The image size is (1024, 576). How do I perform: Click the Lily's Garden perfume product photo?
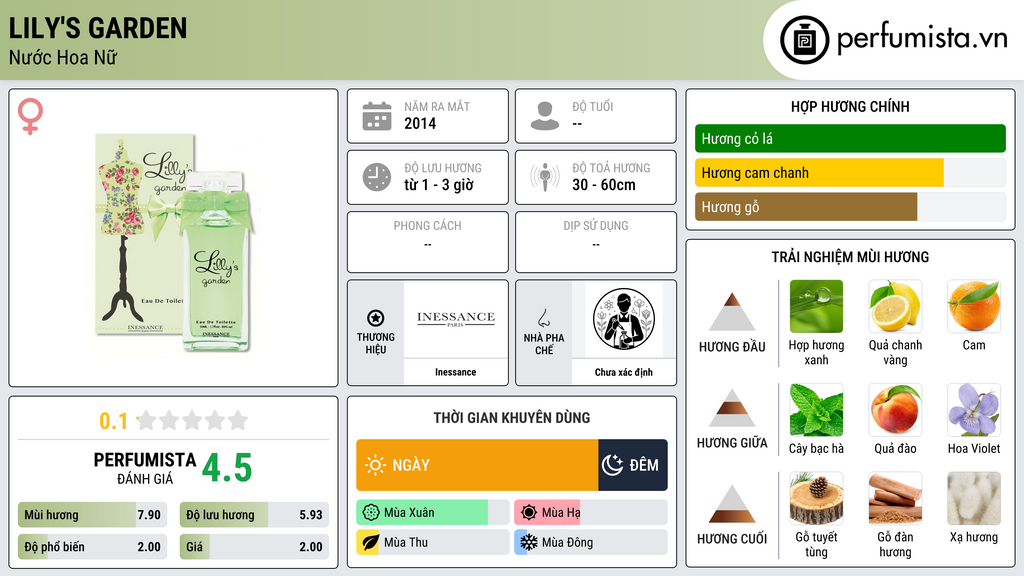[175, 242]
